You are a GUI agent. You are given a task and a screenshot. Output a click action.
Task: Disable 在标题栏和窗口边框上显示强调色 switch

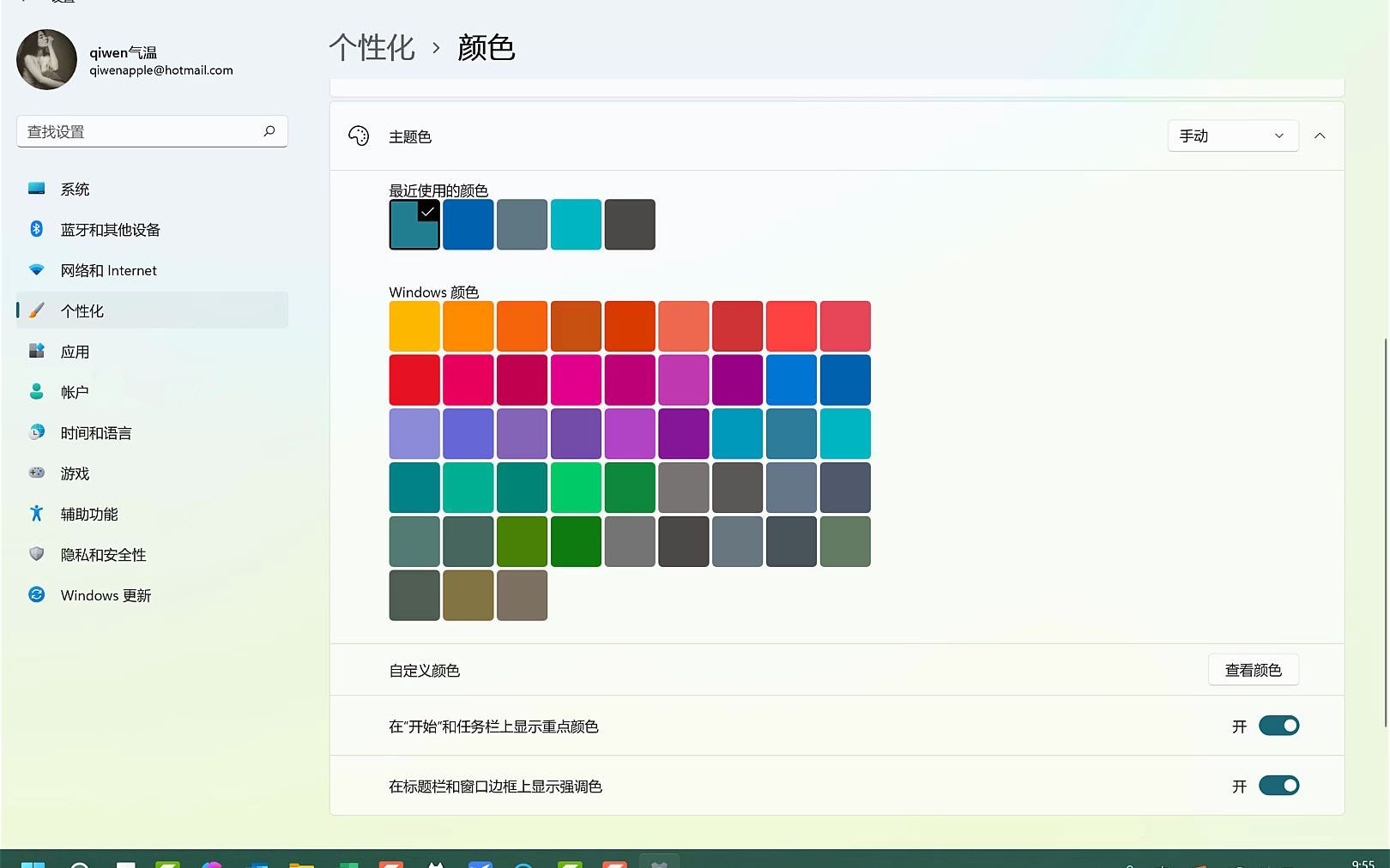1278,786
